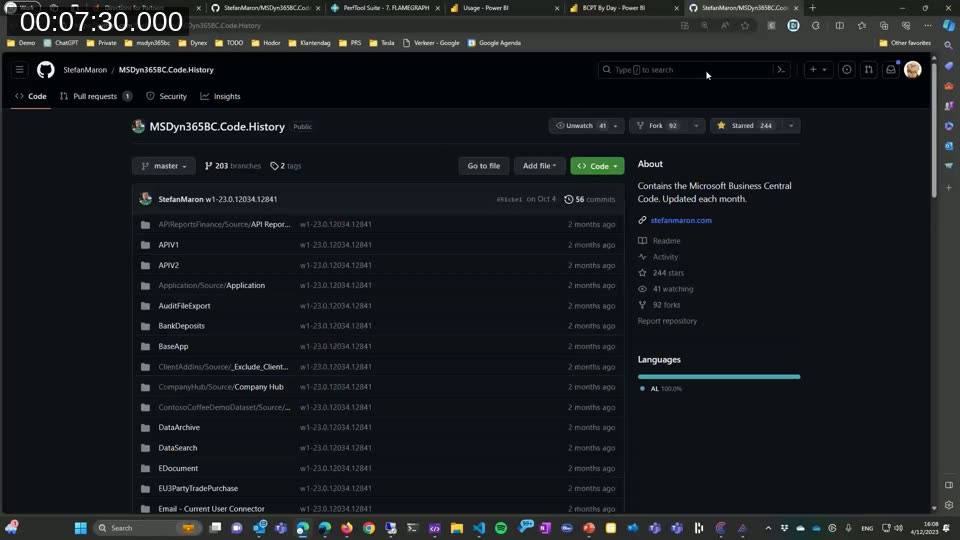Expand the green Code dropdown
Viewport: 960px width, 540px height.
pyautogui.click(x=598, y=166)
